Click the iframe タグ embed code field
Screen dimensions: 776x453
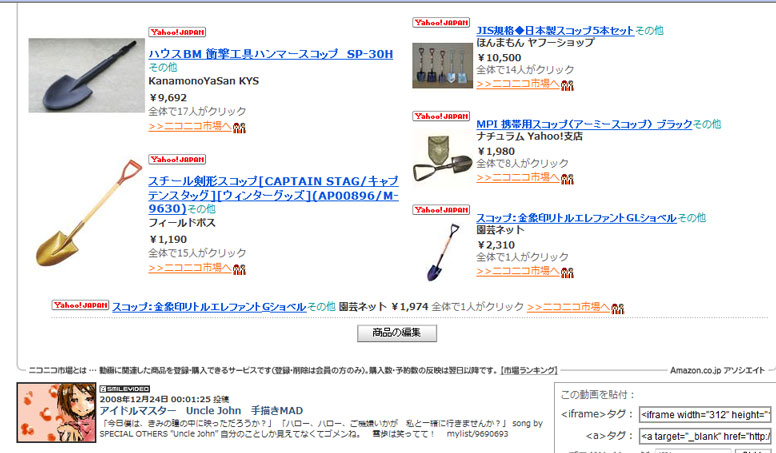(705, 415)
